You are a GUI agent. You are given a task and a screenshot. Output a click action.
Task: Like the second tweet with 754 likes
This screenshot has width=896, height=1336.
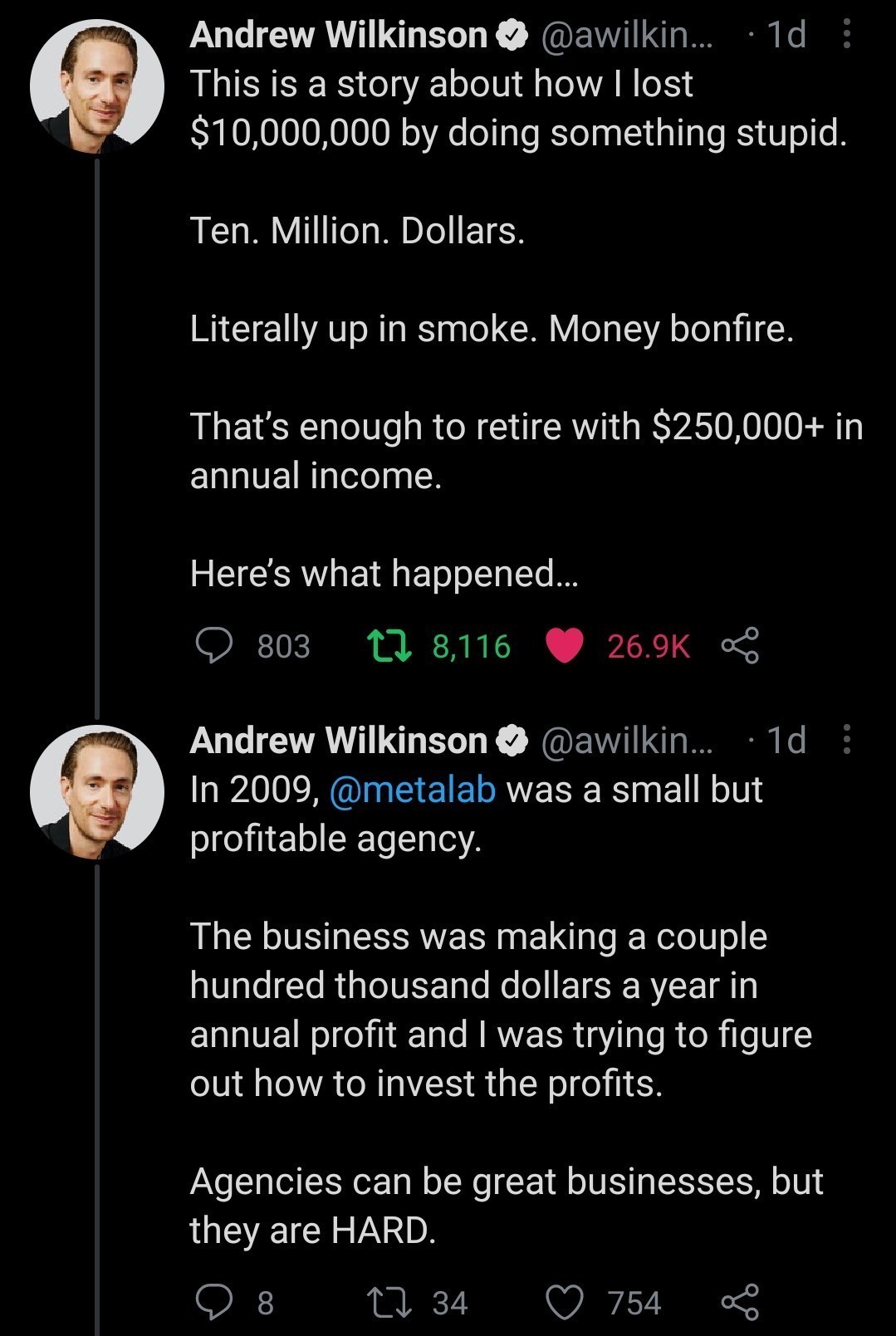click(x=565, y=1302)
